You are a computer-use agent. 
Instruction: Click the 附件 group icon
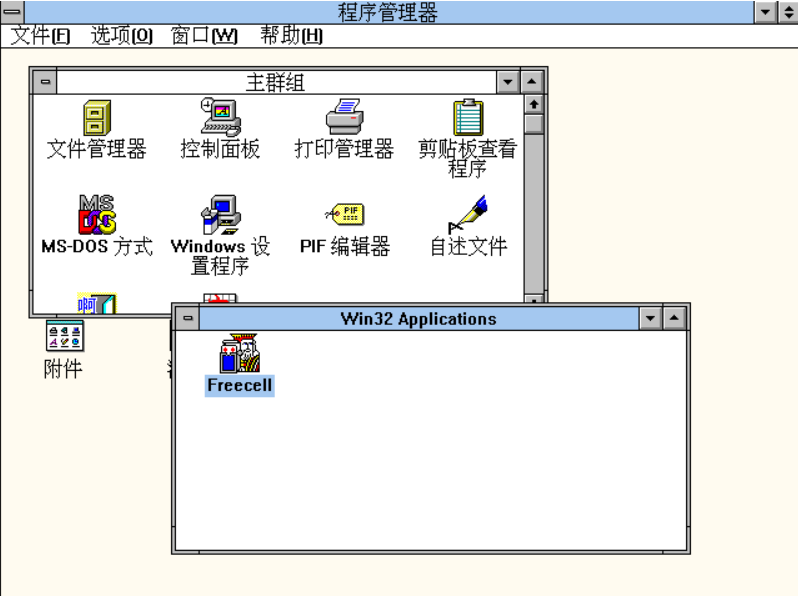[x=64, y=337]
